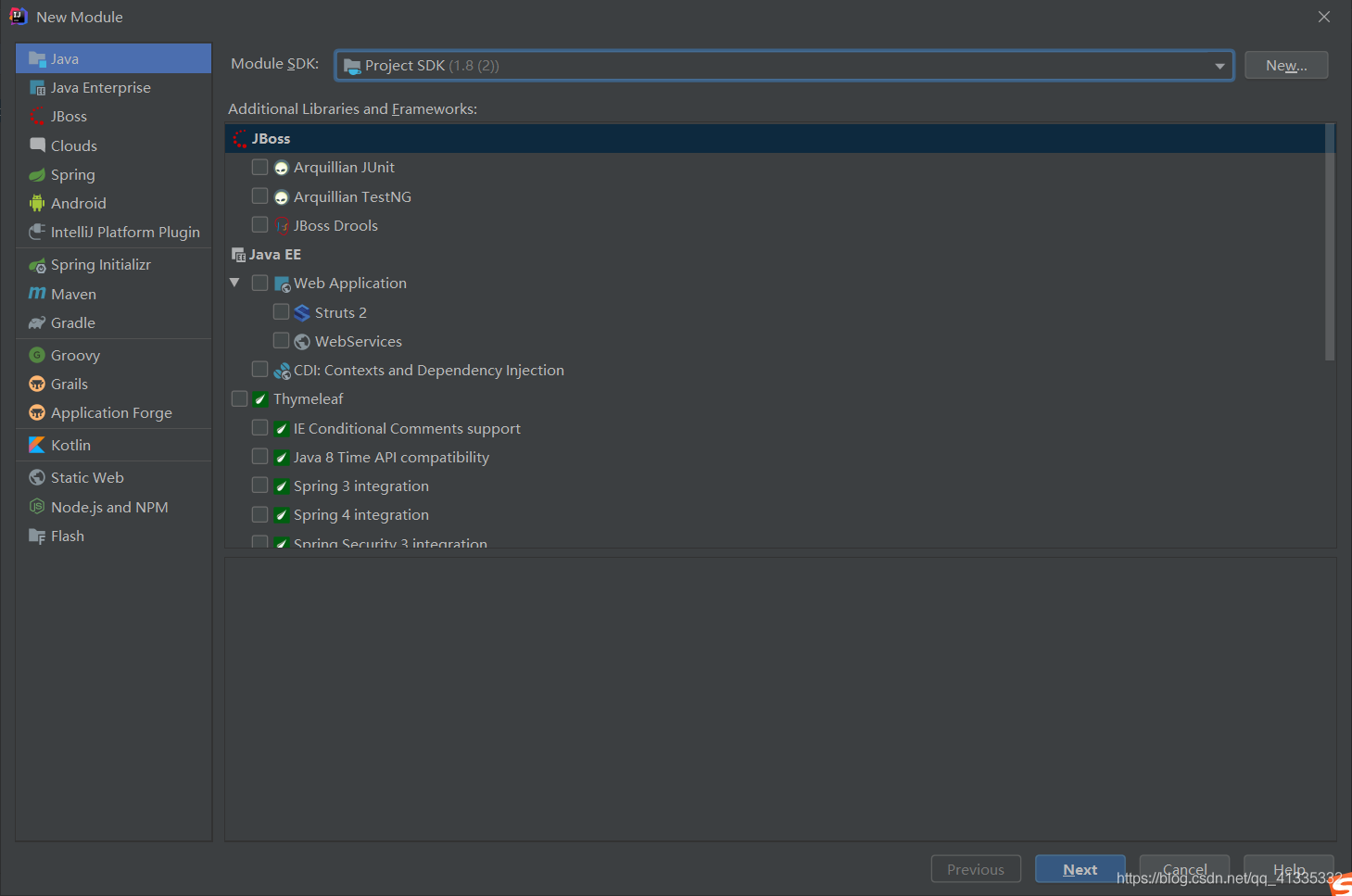
Task: Open the Module SDK dropdown arrow
Action: tap(1219, 66)
